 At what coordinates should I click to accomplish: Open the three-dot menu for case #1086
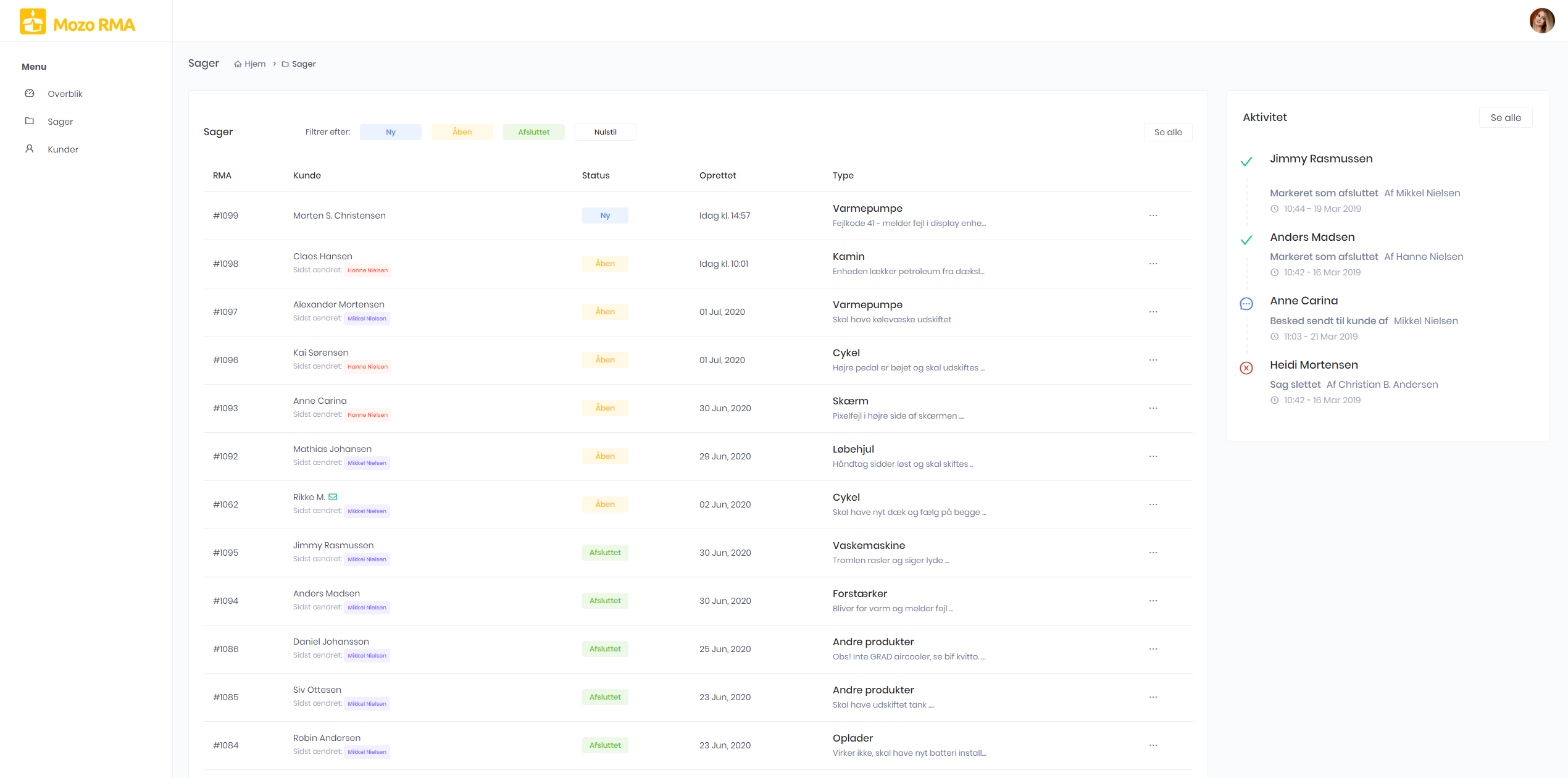pyautogui.click(x=1153, y=649)
